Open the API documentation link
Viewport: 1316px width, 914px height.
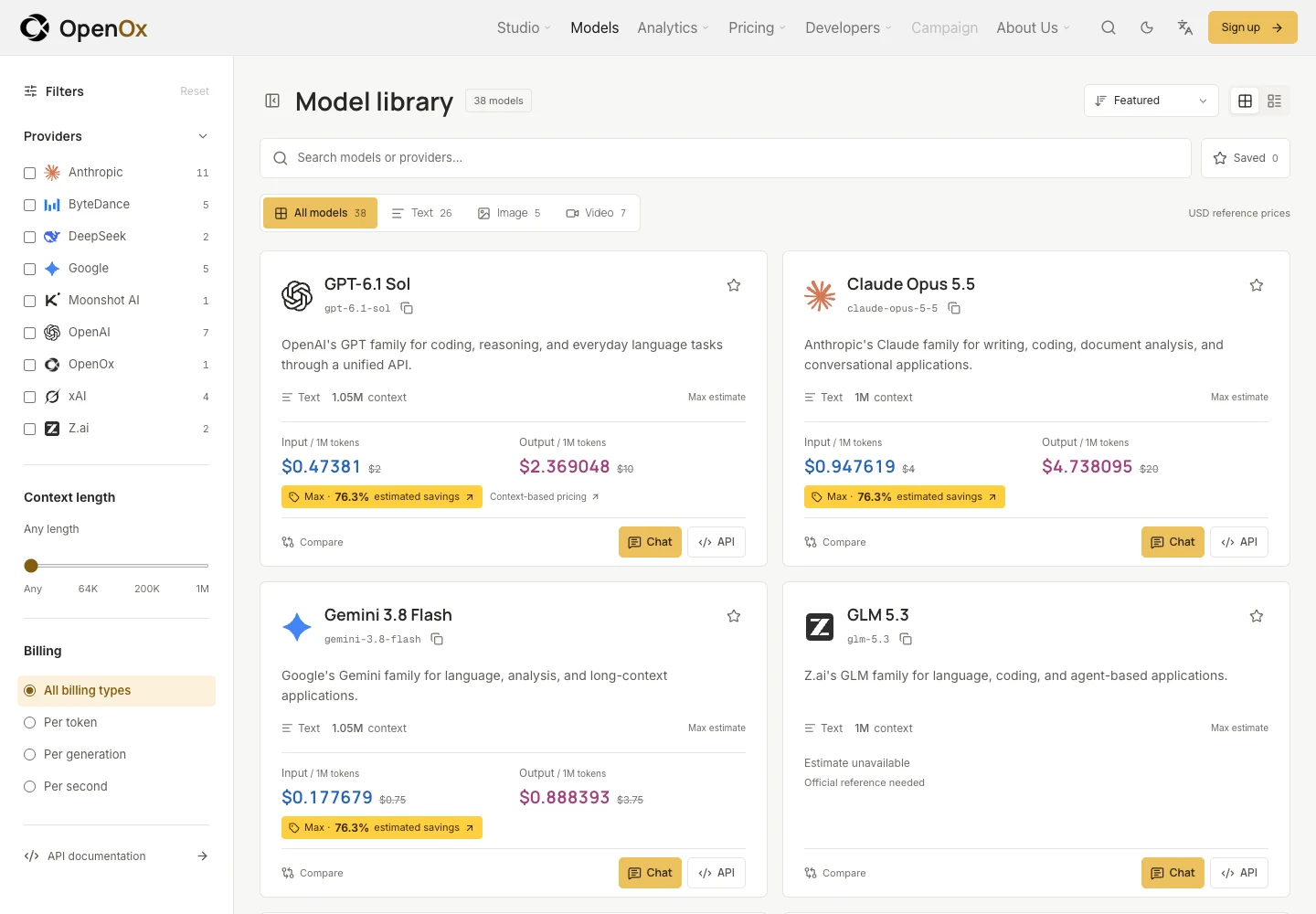(116, 856)
